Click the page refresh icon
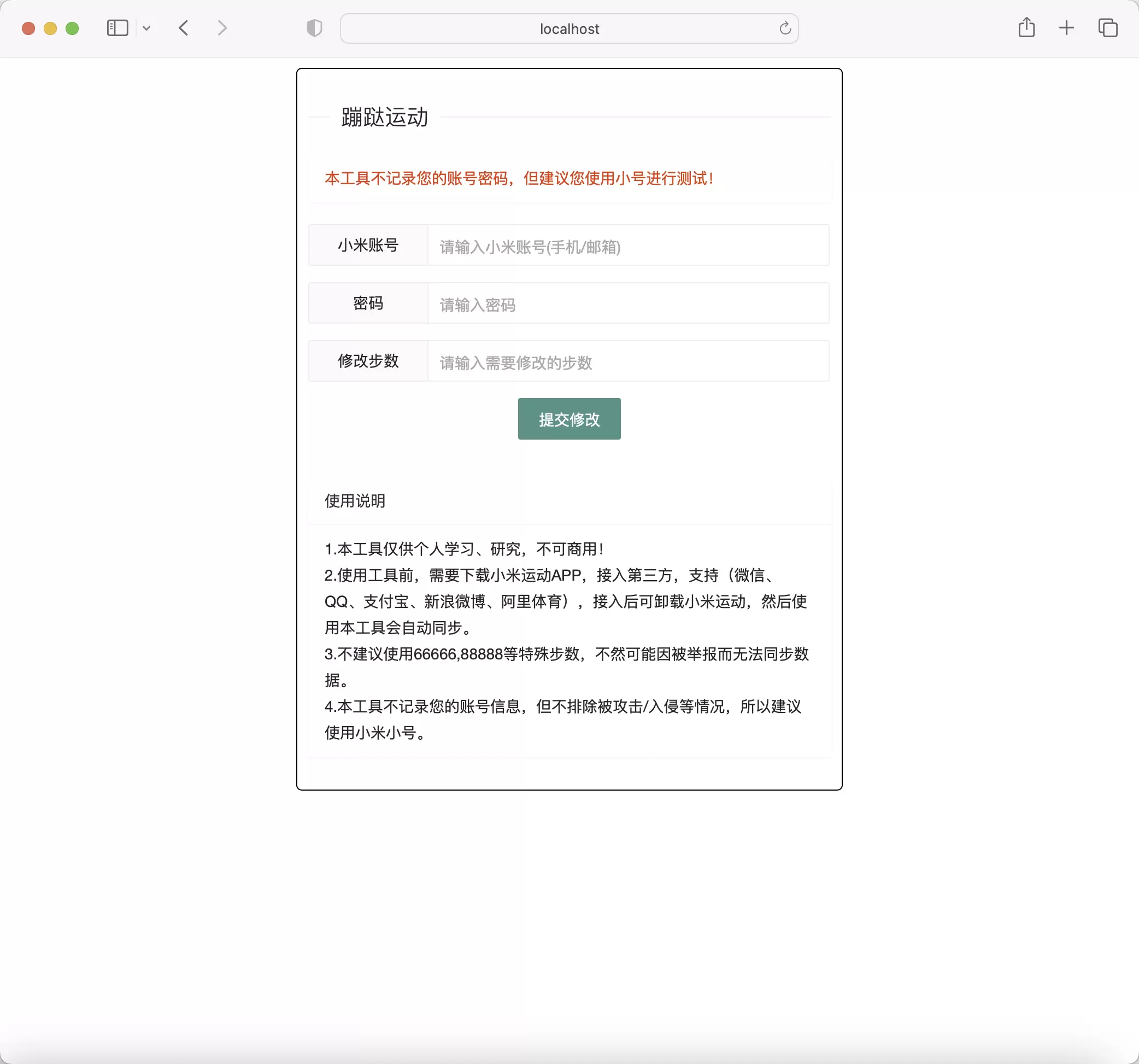1139x1064 pixels. pyautogui.click(x=788, y=28)
